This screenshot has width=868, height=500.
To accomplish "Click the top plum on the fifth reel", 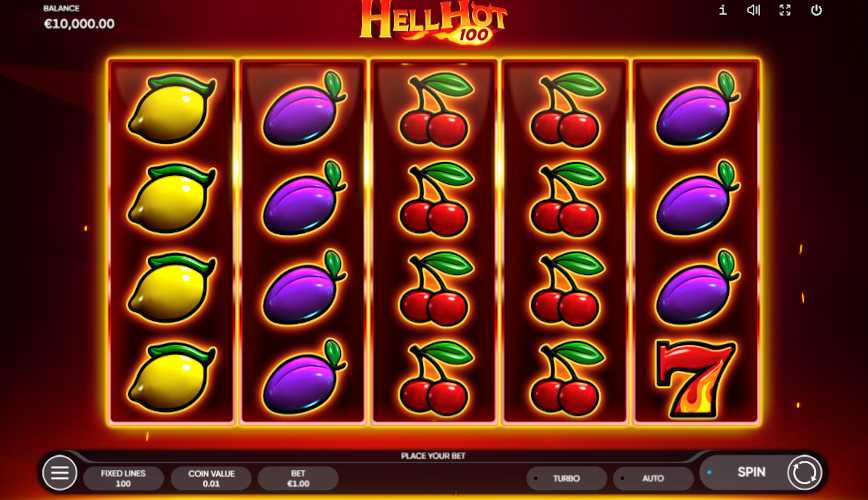I will coord(697,108).
